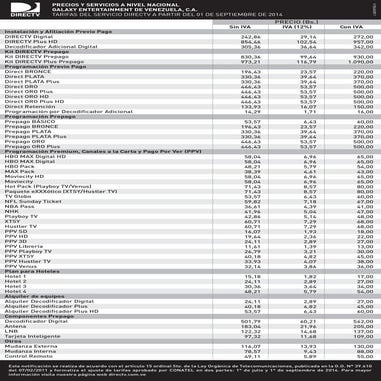Screen dimensions: 381x381
Task: Select the 'PPV HD' row label
Action: [x=16, y=237]
